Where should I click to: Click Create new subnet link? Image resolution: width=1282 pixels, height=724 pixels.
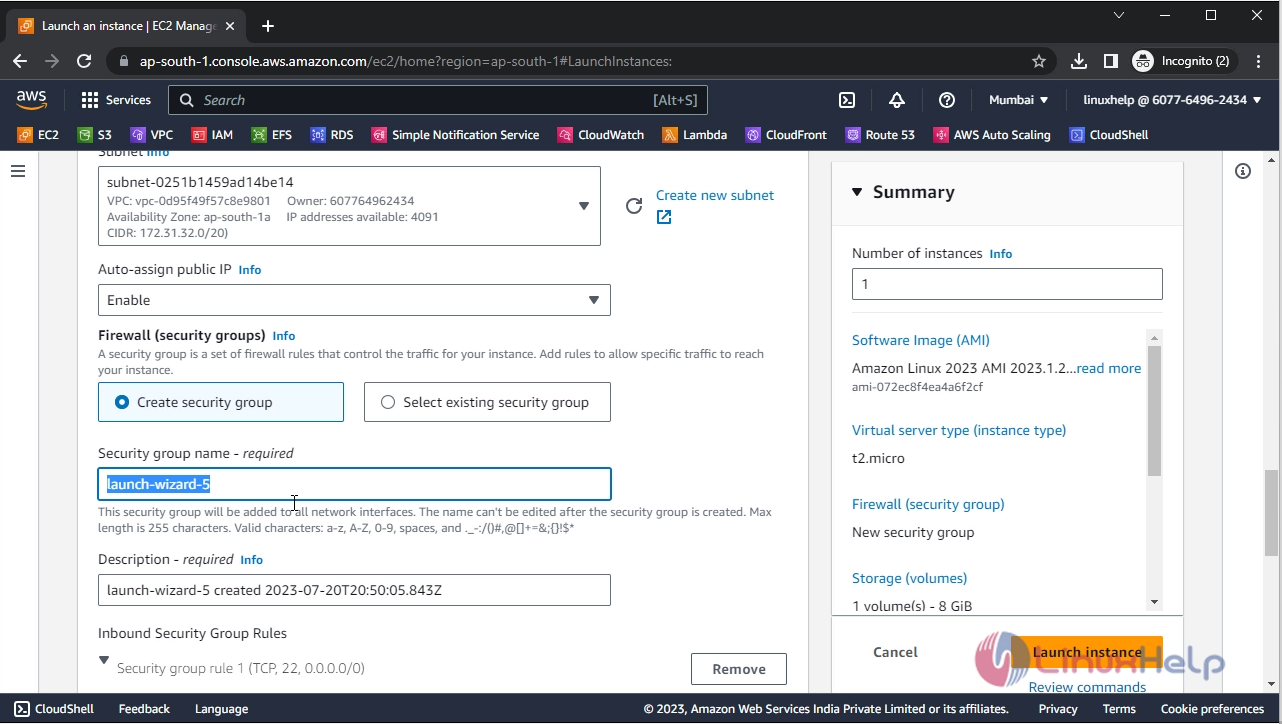tap(715, 195)
